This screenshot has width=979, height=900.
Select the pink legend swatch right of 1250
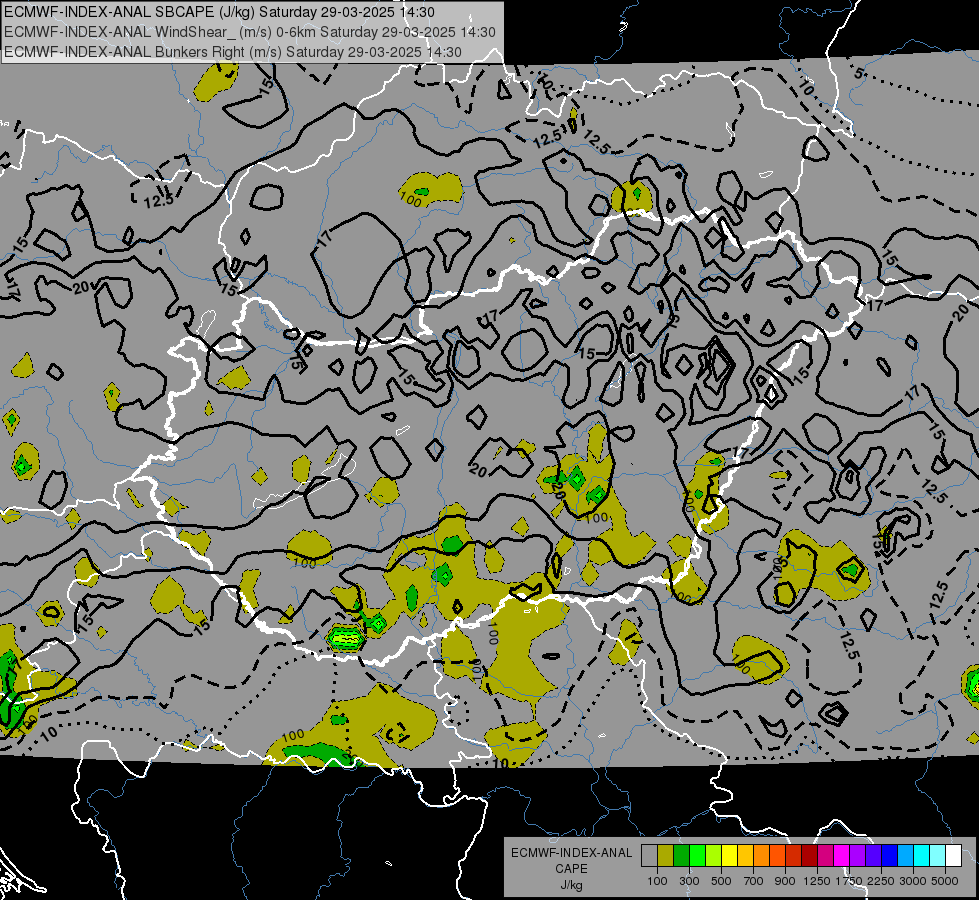825,856
